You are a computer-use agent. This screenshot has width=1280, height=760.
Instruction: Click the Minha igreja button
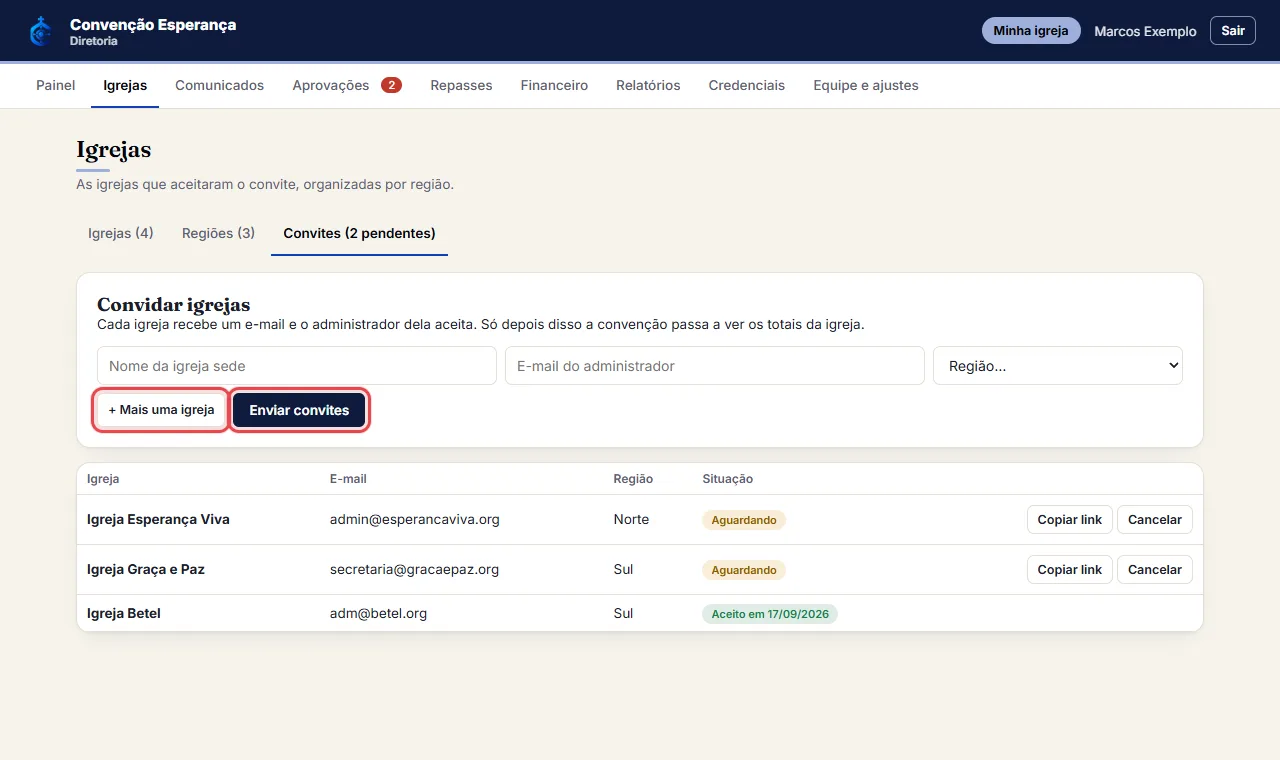(1031, 31)
